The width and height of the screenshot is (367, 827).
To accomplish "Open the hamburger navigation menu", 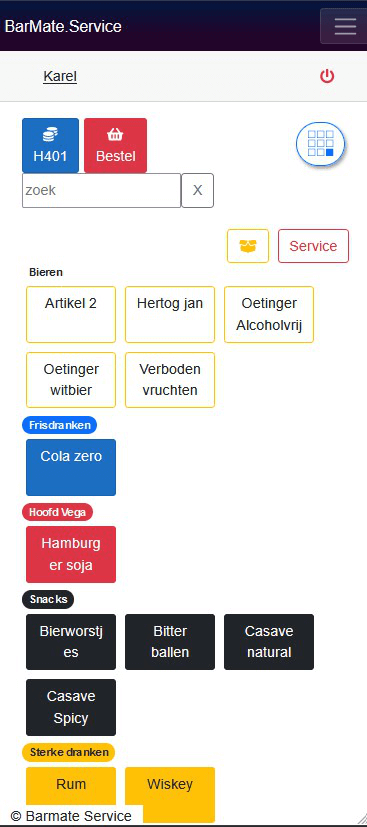I will coord(345,26).
